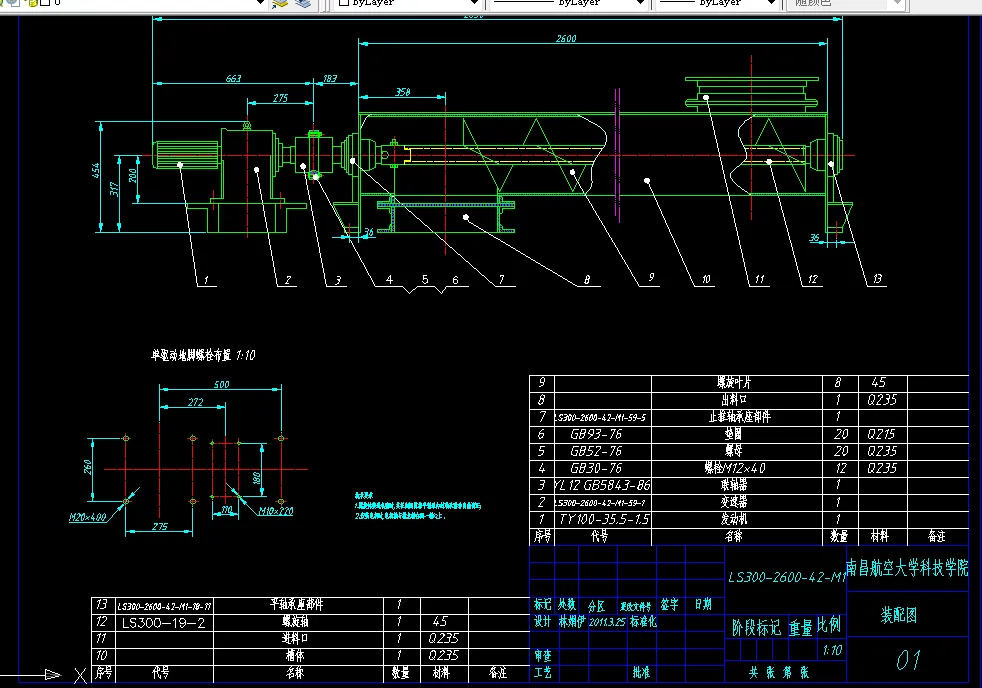Select the 183 dimension text
The width and height of the screenshot is (982, 688).
click(x=329, y=78)
